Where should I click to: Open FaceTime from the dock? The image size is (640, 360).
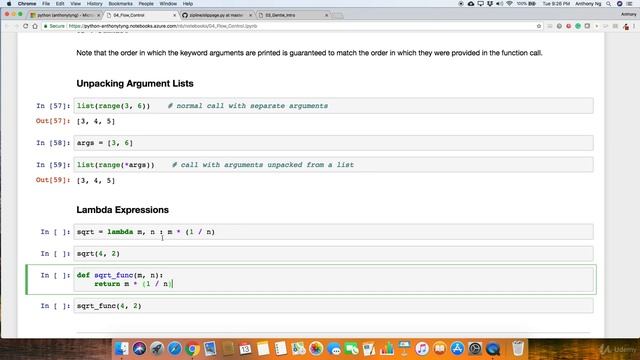351,349
